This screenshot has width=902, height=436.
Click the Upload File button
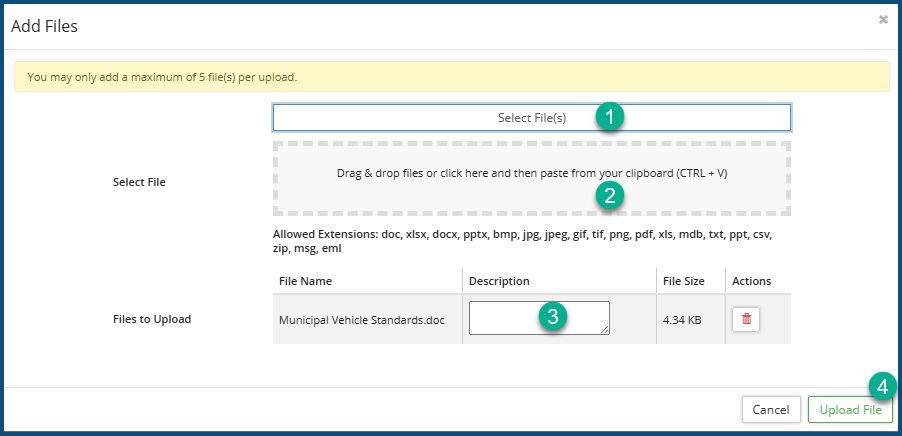850,409
